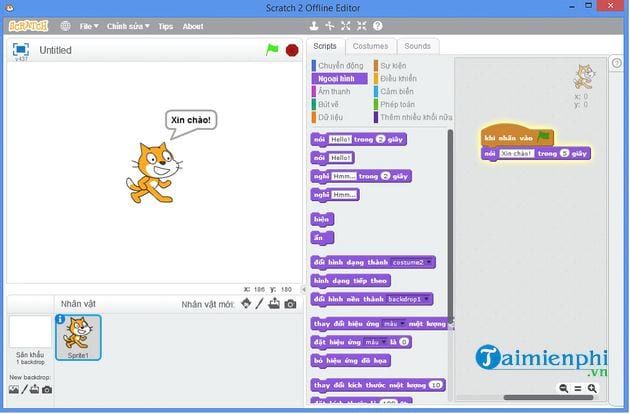The width and height of the screenshot is (630, 414).
Task: Paint a new sprite with the brush icon
Action: pos(260,303)
